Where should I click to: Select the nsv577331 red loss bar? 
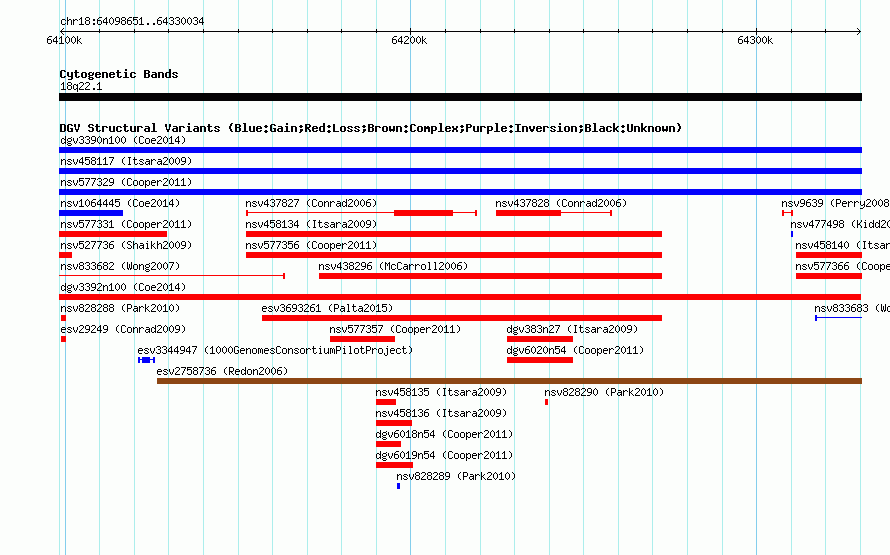[113, 234]
